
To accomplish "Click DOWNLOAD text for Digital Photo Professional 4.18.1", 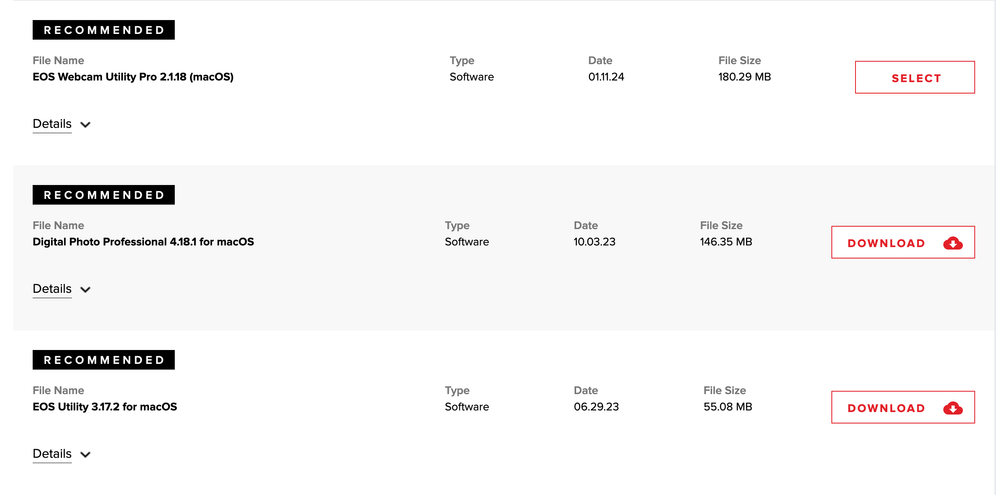I will tap(886, 243).
